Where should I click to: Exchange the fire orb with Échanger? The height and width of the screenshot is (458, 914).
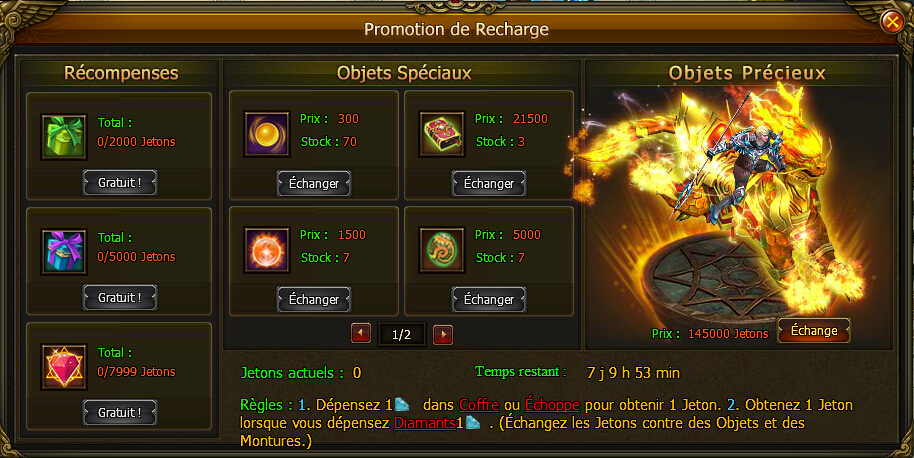coord(314,300)
